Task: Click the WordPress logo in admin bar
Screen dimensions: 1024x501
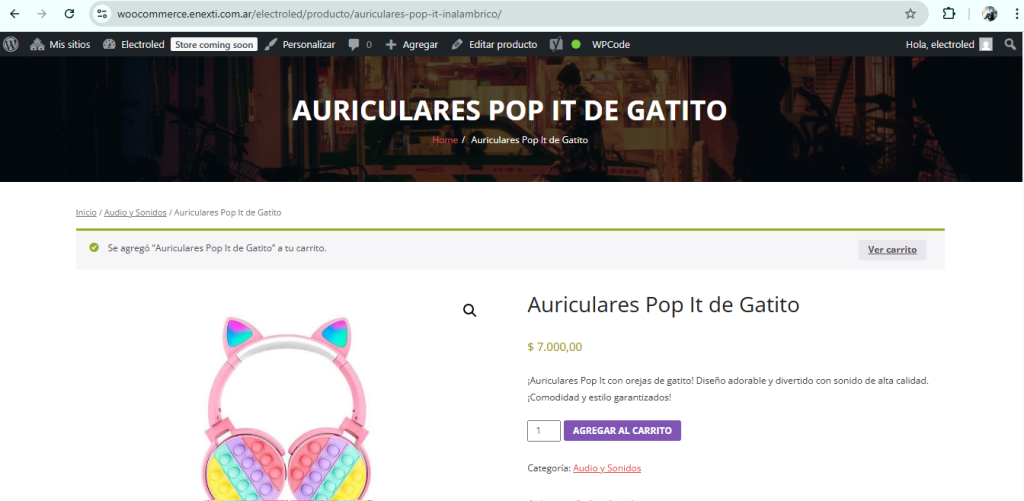Action: point(11,44)
